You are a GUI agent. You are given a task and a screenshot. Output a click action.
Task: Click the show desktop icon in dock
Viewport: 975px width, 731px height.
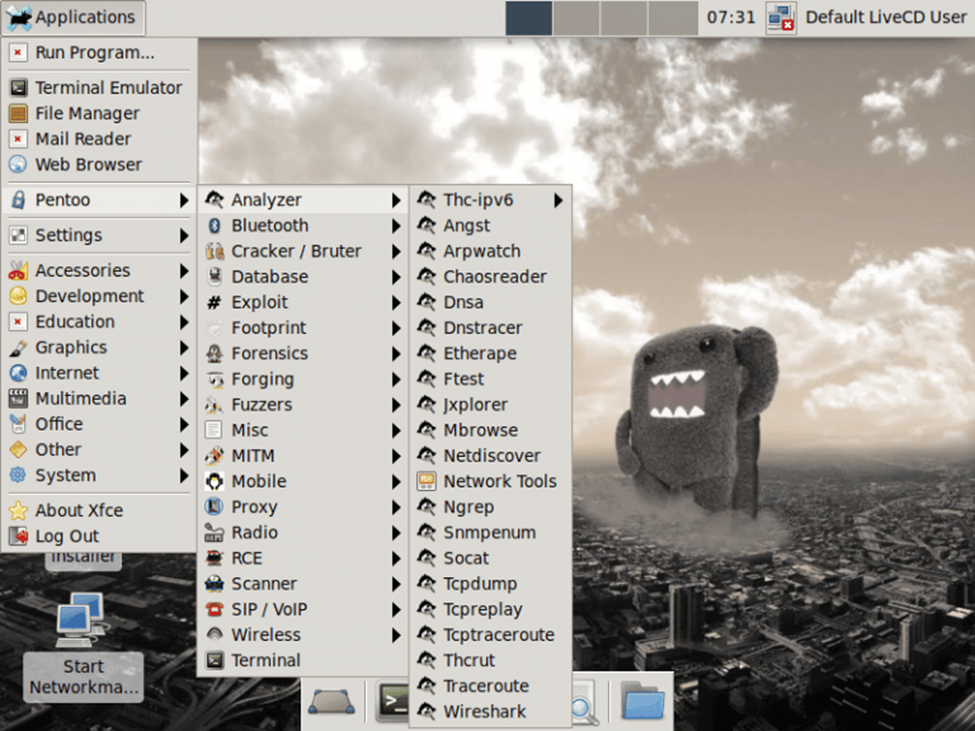[333, 701]
